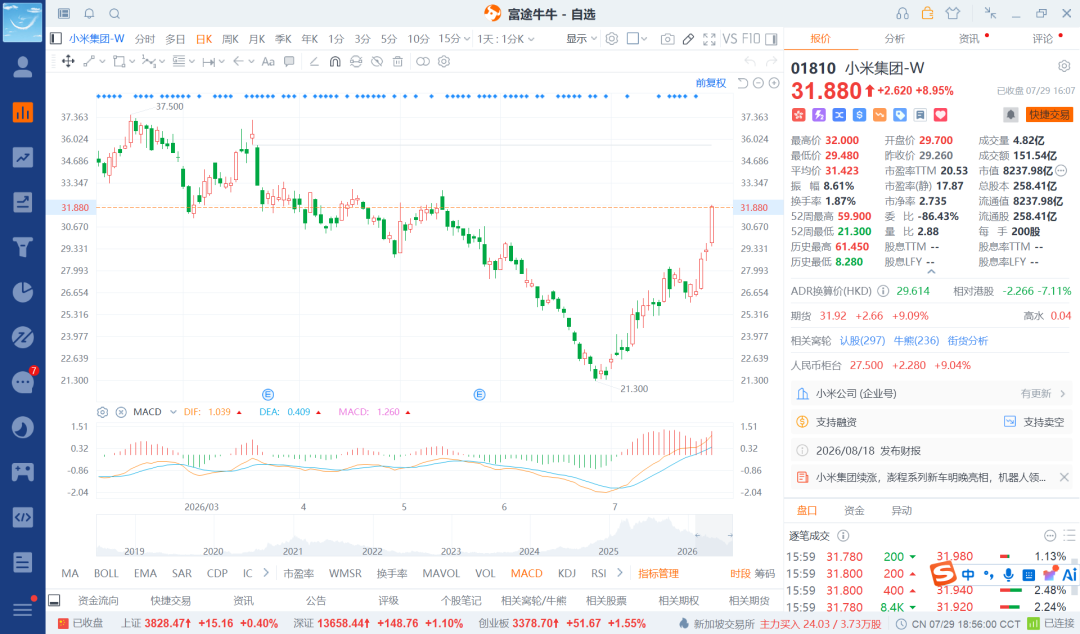This screenshot has height=634, width=1080.
Task: Click the mini history overview timeline strip
Action: click(x=414, y=535)
